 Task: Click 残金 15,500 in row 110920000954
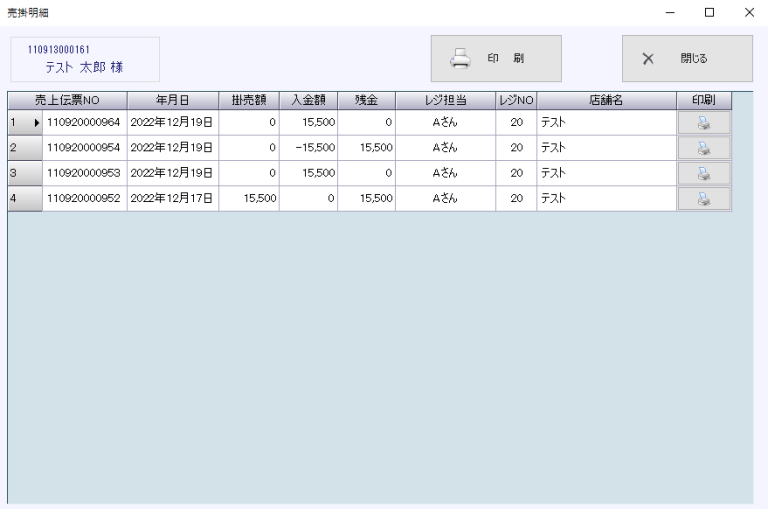click(366, 148)
